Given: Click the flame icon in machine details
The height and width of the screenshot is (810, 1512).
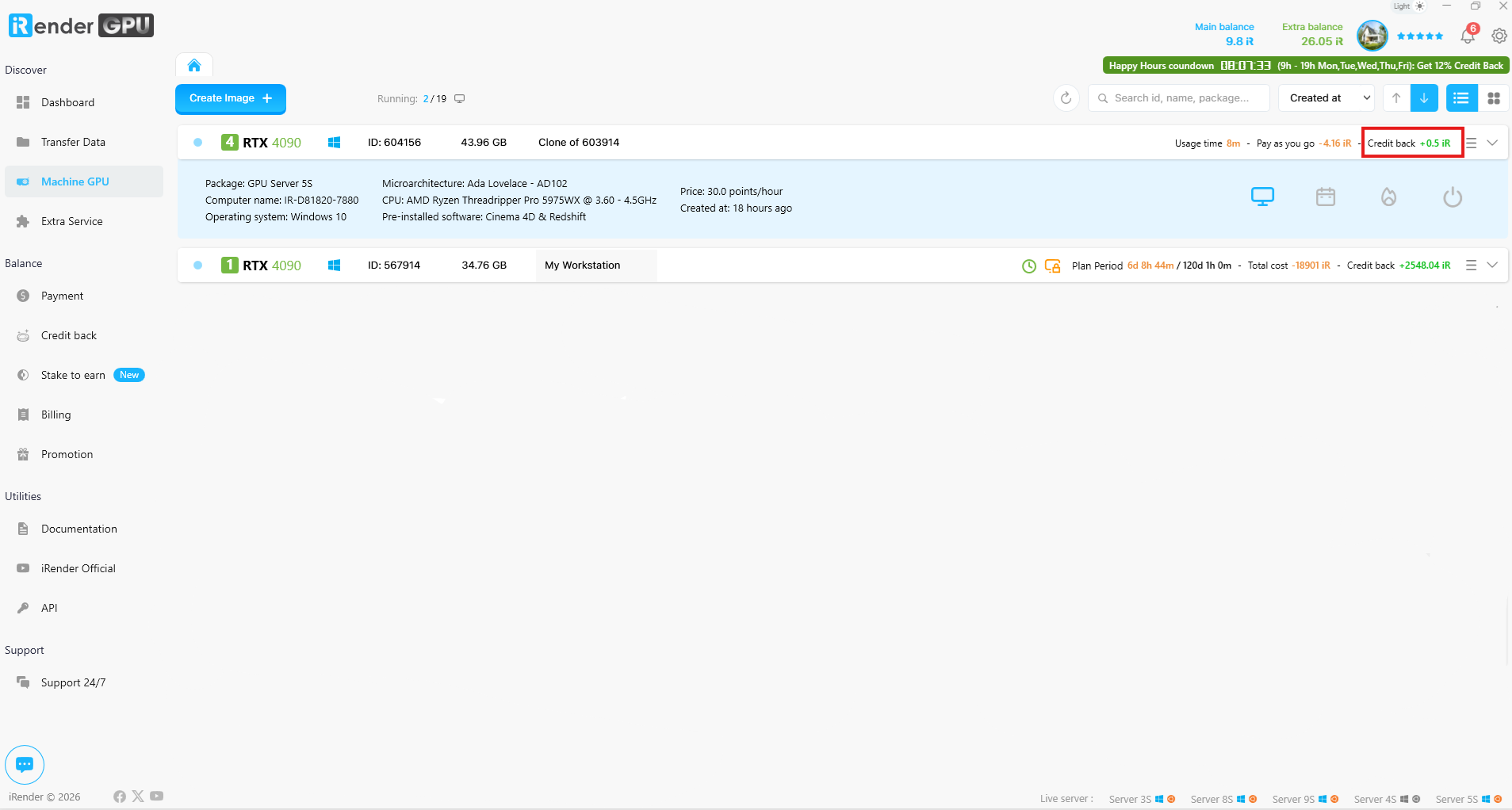Looking at the screenshot, I should click(x=1388, y=197).
